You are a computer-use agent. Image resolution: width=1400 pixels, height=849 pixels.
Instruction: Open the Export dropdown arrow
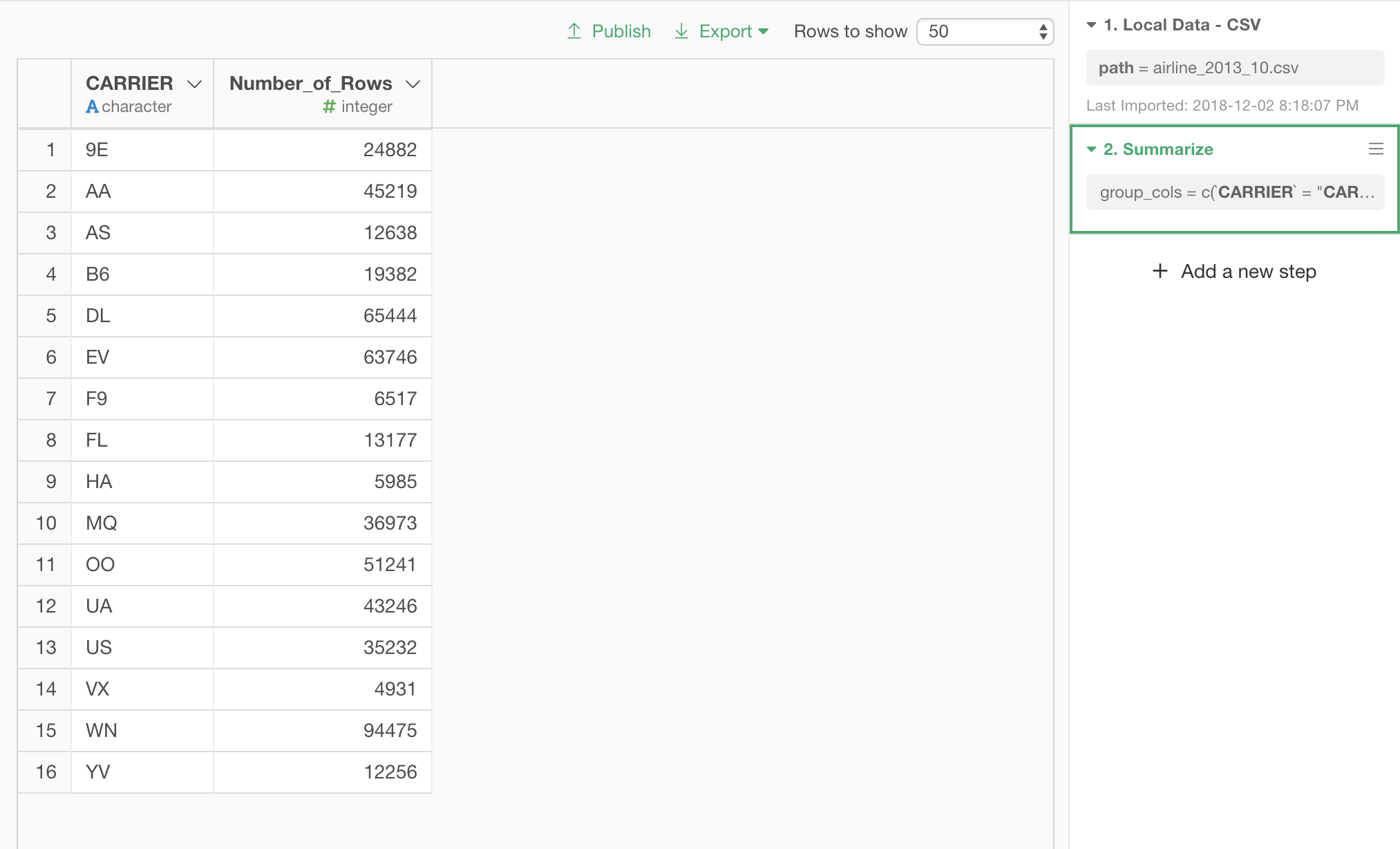click(x=764, y=31)
